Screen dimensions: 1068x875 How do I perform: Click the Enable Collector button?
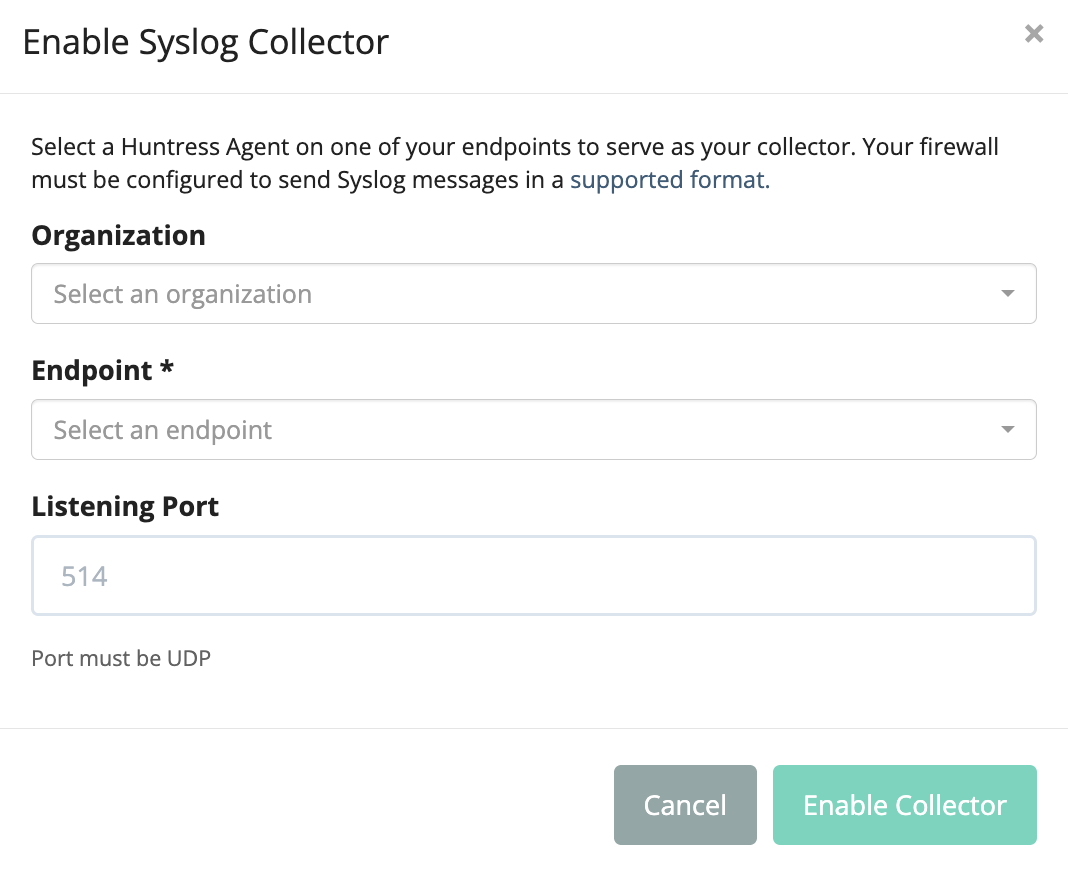click(905, 805)
